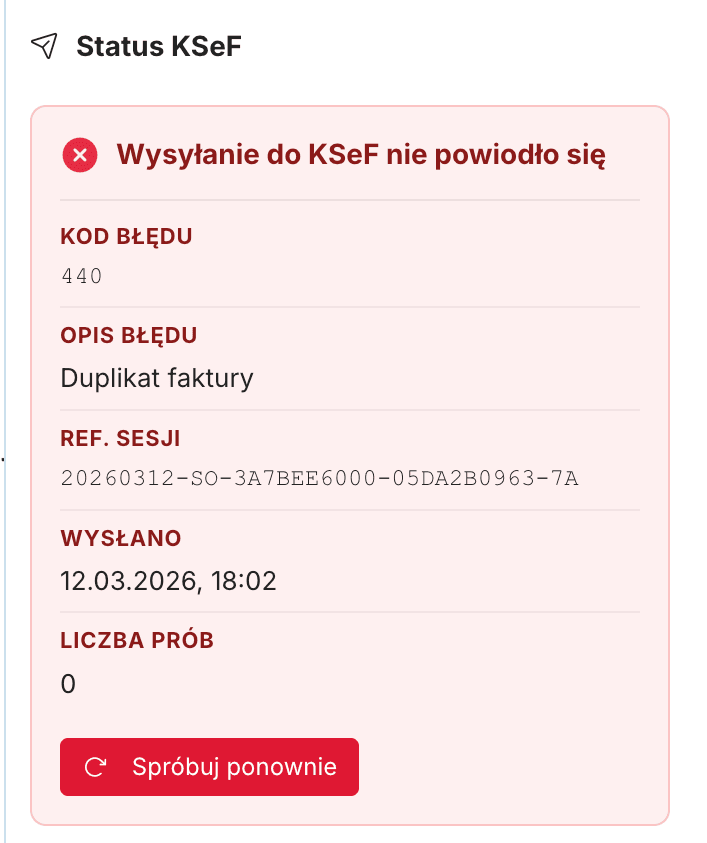Click the LICZBA PRÓB label
707x843 pixels.
click(137, 640)
